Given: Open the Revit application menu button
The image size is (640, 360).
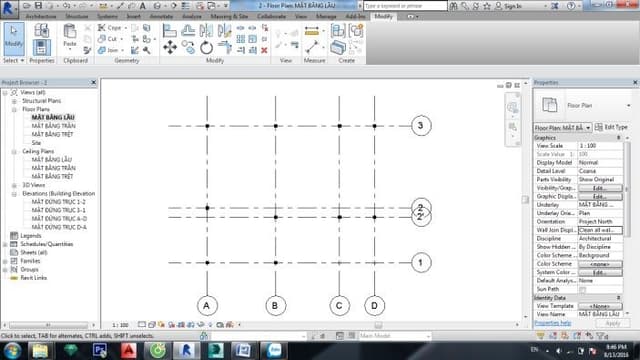Looking at the screenshot, I should pos(9,8).
